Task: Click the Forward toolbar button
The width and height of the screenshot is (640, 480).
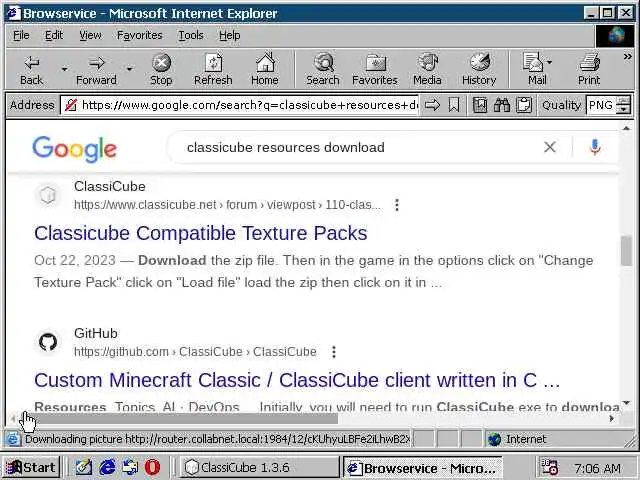Action: 96,70
